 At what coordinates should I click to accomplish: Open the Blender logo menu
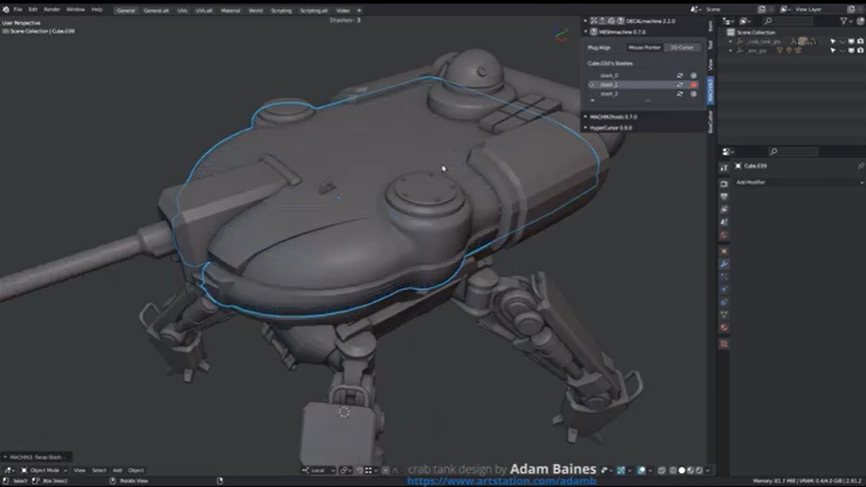point(6,9)
